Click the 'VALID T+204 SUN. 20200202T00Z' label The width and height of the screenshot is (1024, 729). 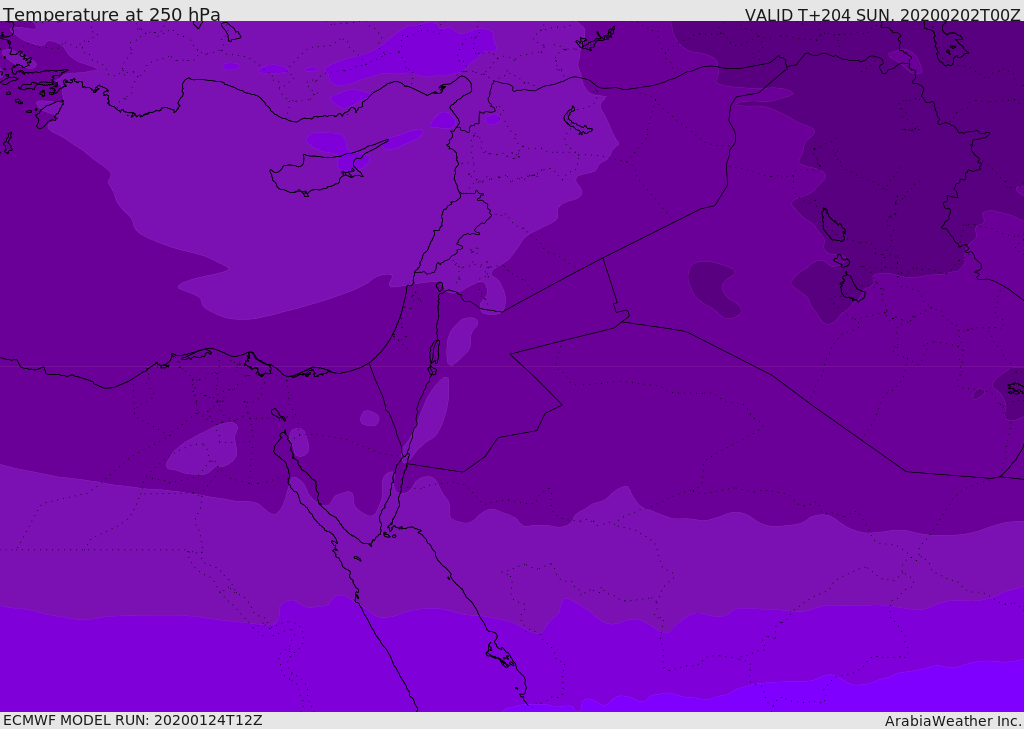[882, 14]
